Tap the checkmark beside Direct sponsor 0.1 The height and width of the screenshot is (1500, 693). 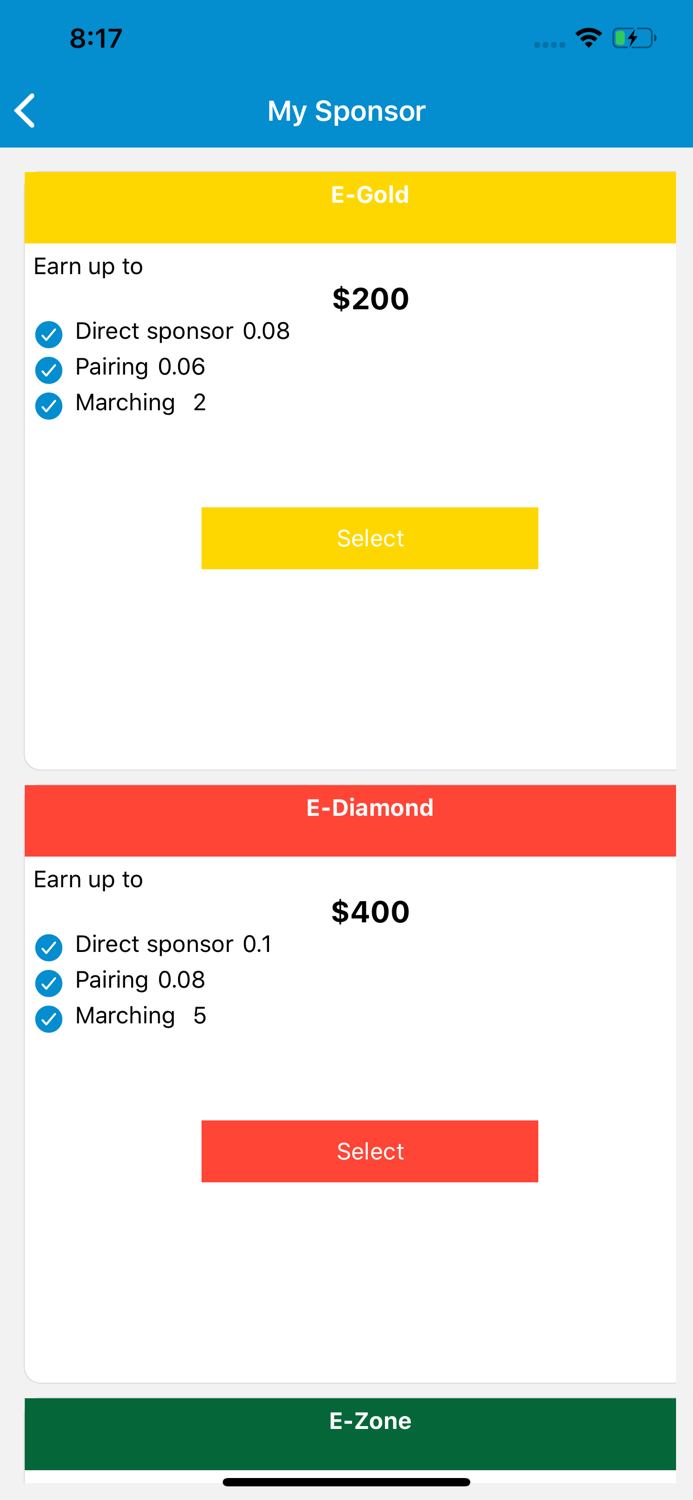pos(48,947)
